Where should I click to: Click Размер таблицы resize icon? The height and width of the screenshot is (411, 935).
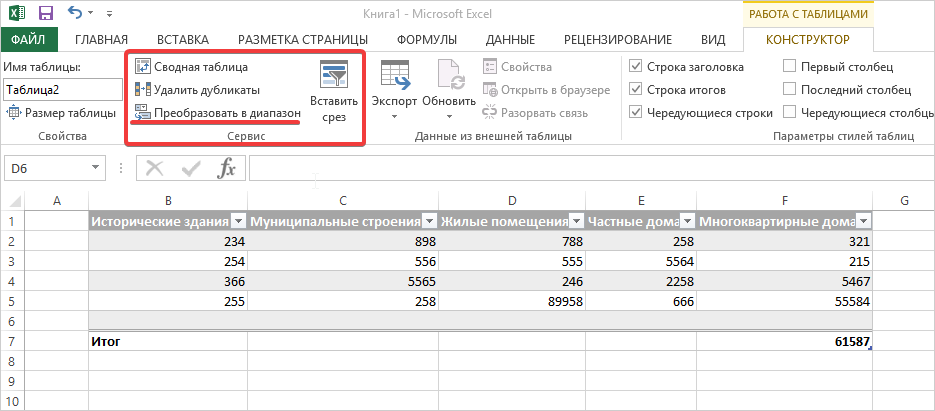pos(13,113)
